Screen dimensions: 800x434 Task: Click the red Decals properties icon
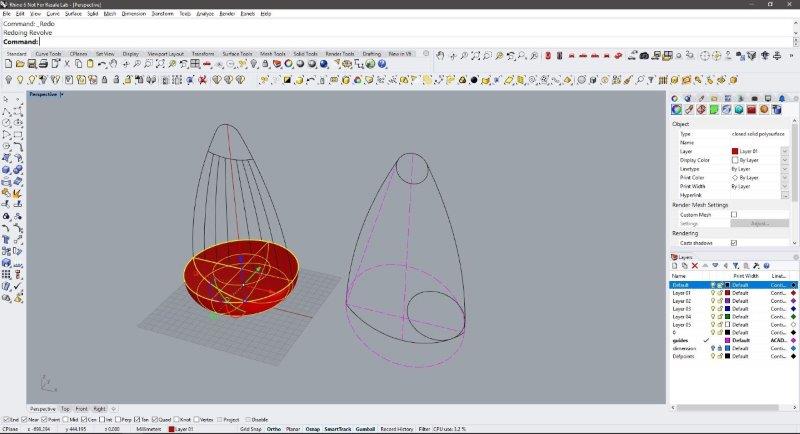(752, 109)
